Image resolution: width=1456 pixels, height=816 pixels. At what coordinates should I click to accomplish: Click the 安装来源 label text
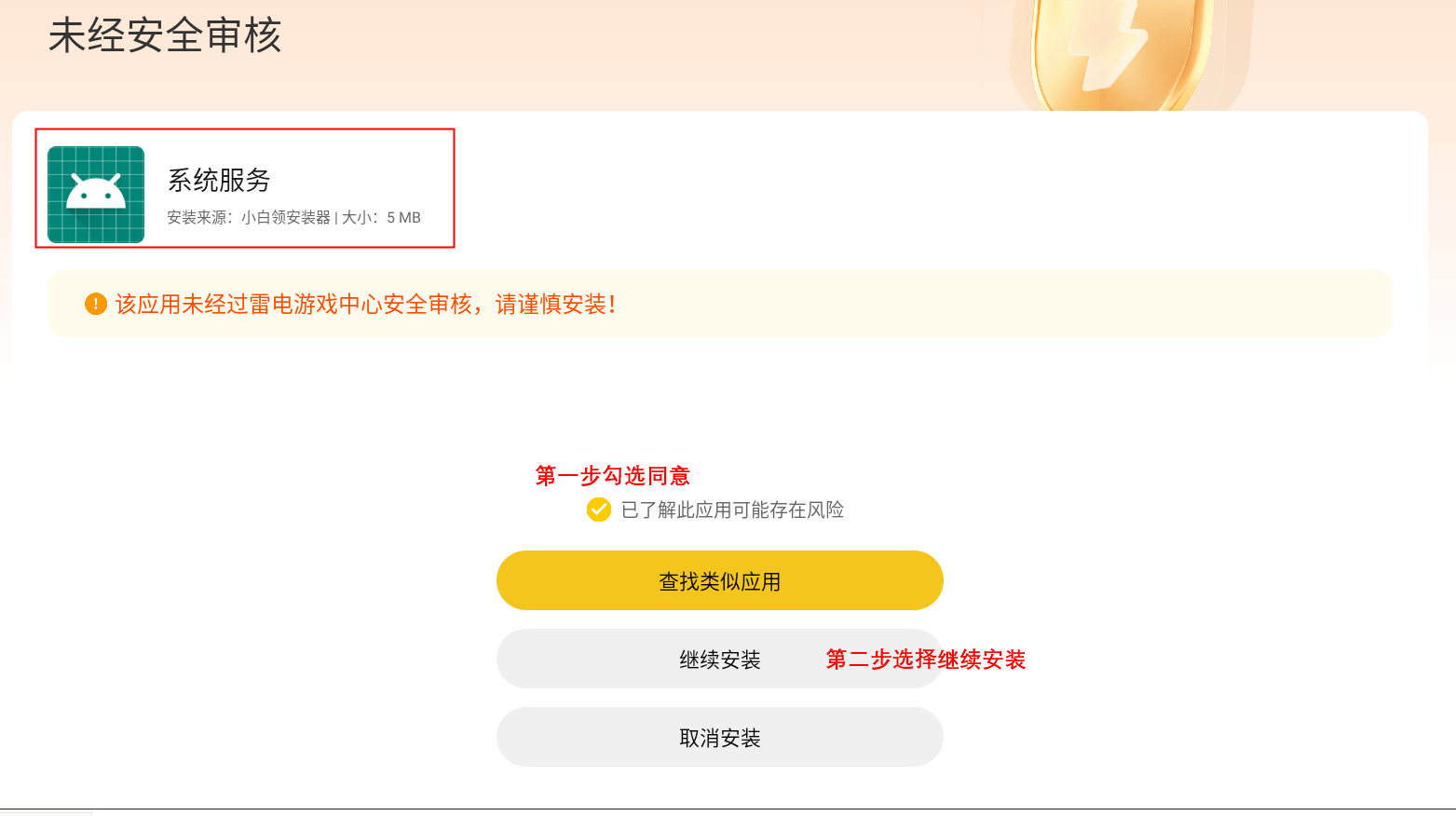pyautogui.click(x=196, y=218)
